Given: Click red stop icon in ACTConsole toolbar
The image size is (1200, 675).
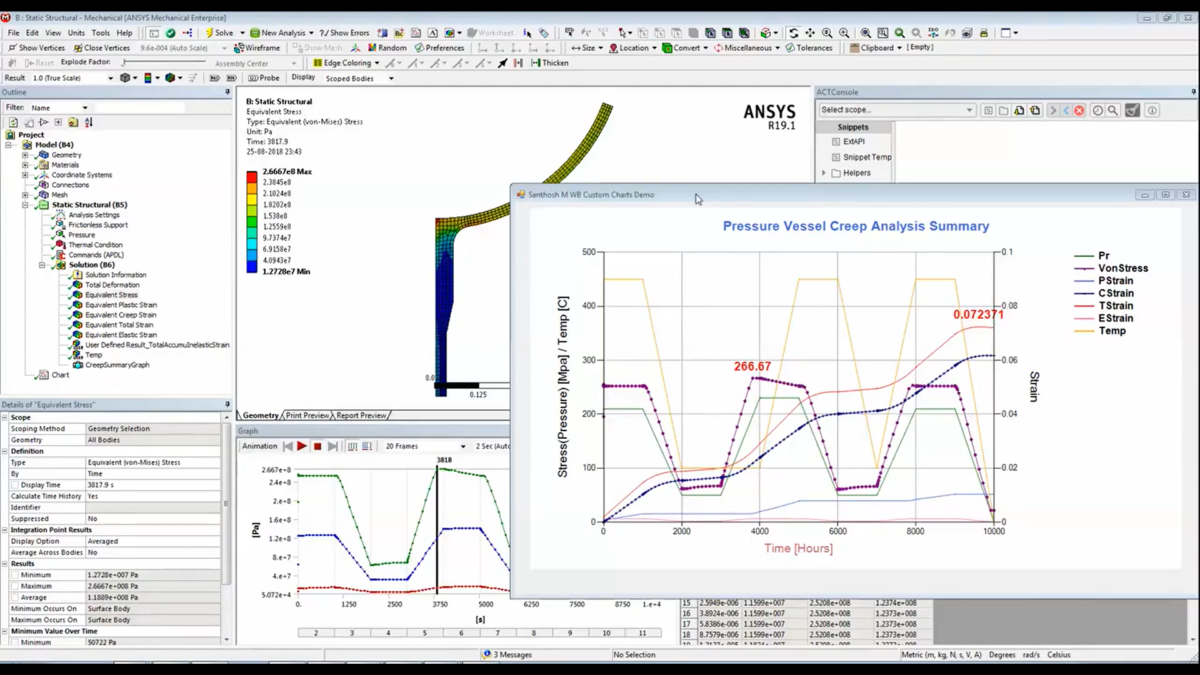Looking at the screenshot, I should [1079, 110].
